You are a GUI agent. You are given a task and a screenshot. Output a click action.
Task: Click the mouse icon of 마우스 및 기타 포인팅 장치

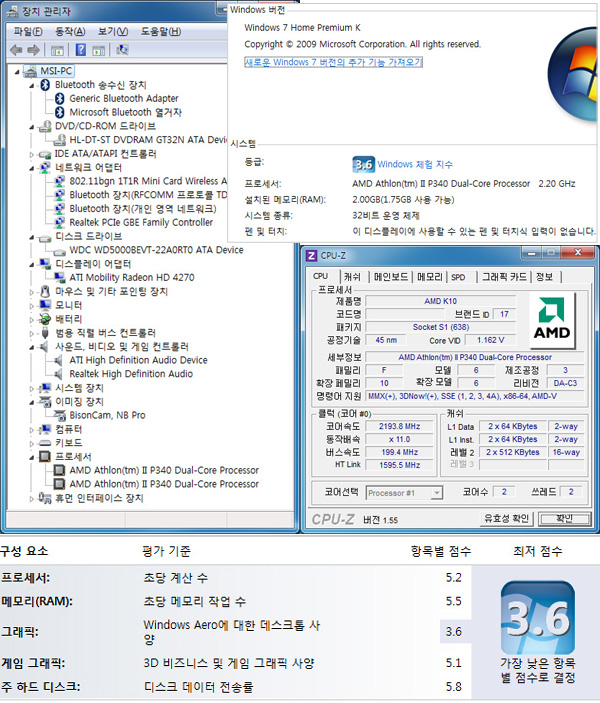[x=45, y=291]
